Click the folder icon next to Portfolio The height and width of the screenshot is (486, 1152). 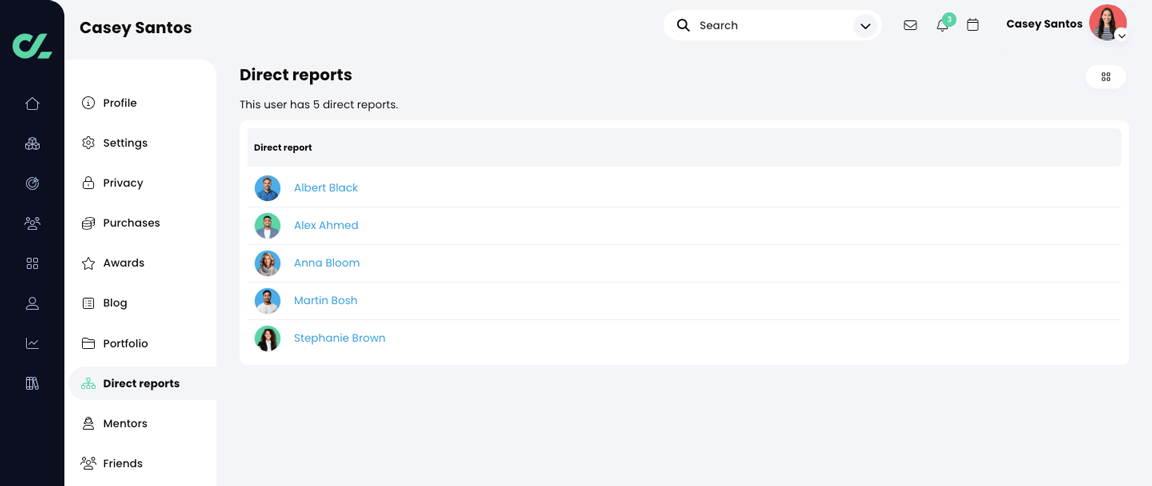pyautogui.click(x=88, y=344)
